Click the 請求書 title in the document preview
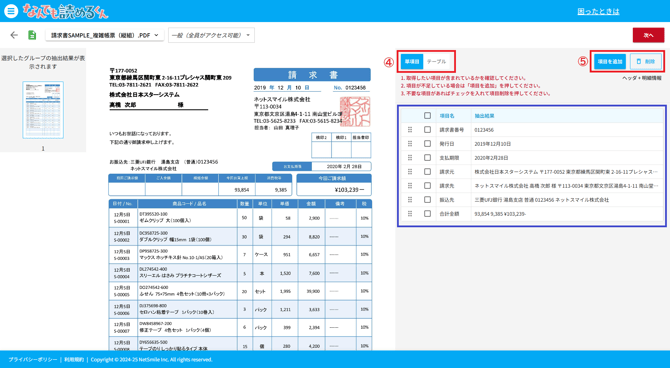Image resolution: width=670 pixels, height=368 pixels. click(x=312, y=75)
